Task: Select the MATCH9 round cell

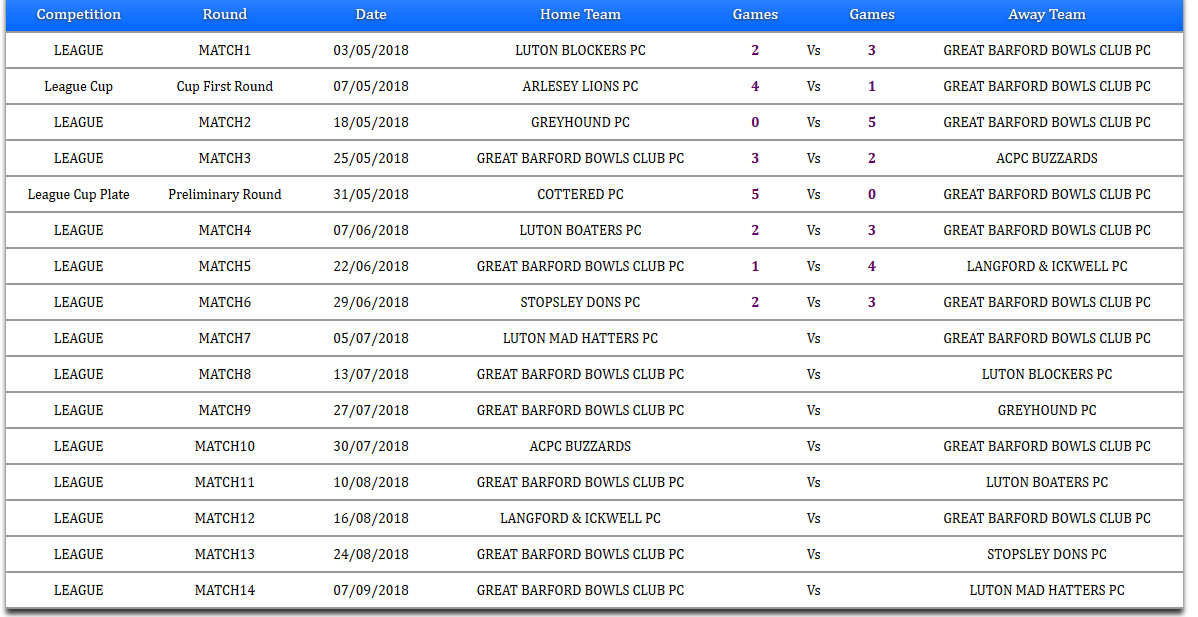Action: tap(225, 410)
